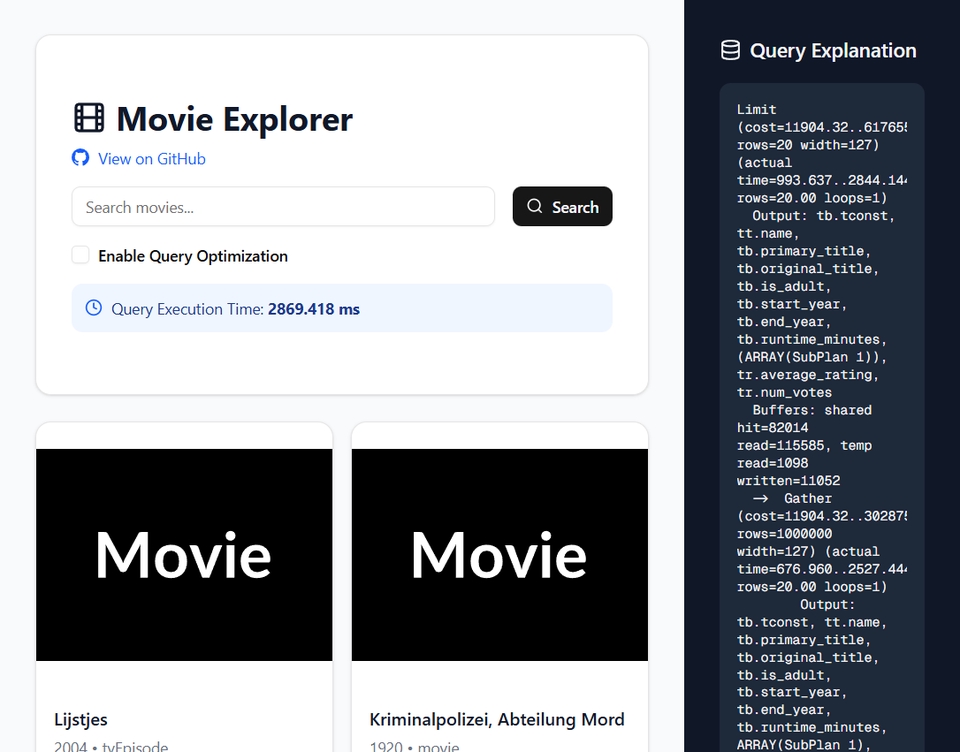Click the written=11052 value in plan

tap(789, 481)
